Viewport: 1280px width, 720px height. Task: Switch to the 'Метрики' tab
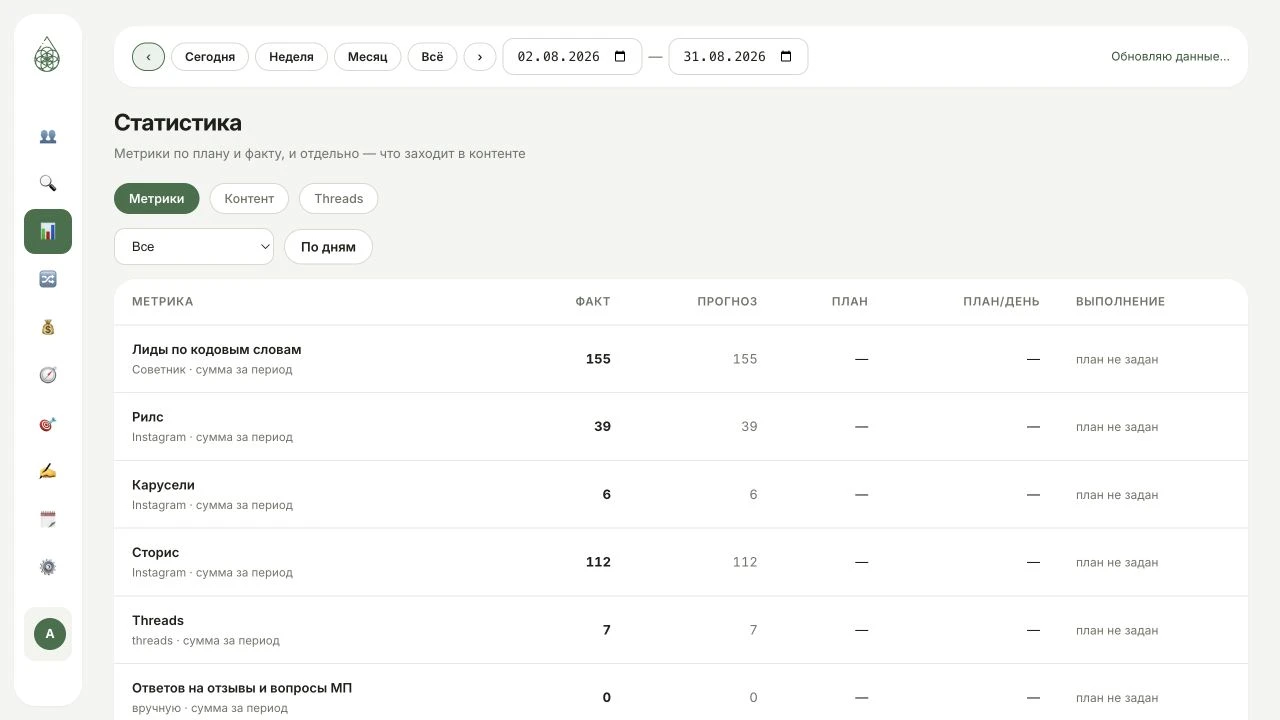156,199
